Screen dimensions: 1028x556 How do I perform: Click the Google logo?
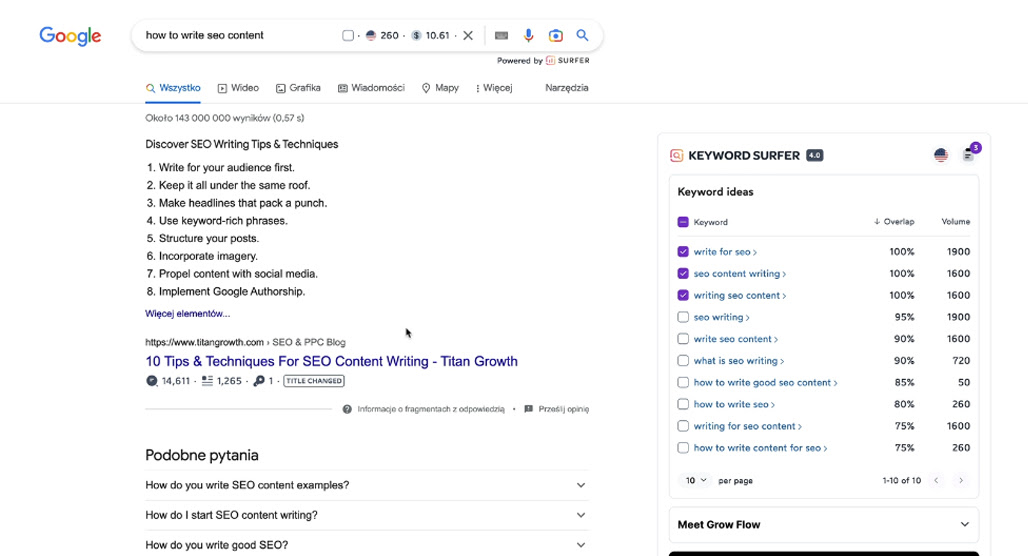click(70, 36)
